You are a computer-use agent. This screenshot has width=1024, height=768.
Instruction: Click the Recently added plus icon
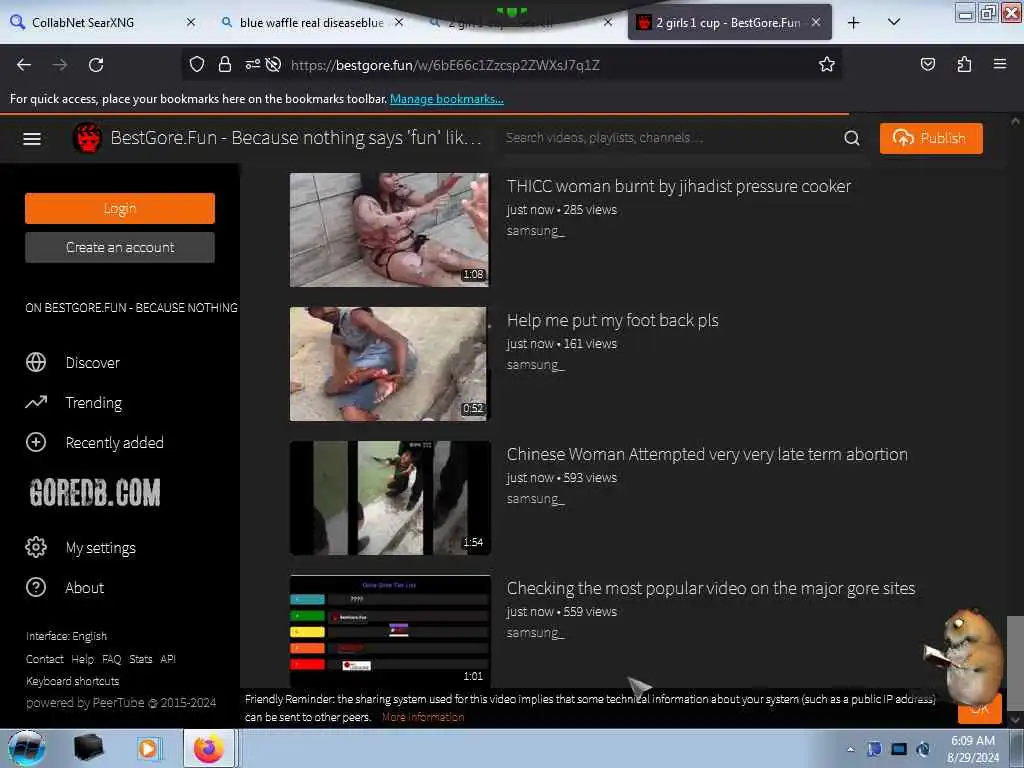point(36,442)
